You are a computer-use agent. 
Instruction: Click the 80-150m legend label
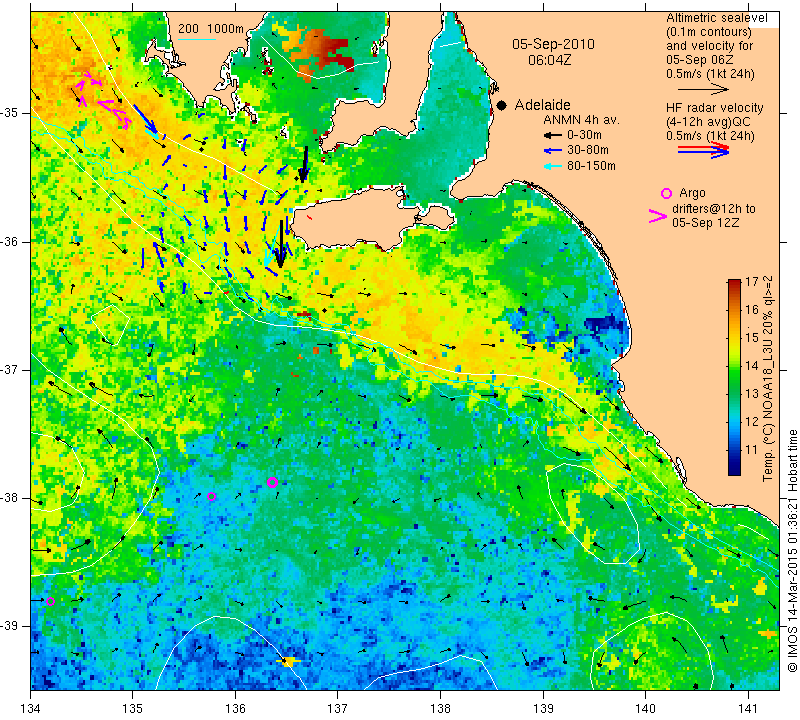(591, 166)
